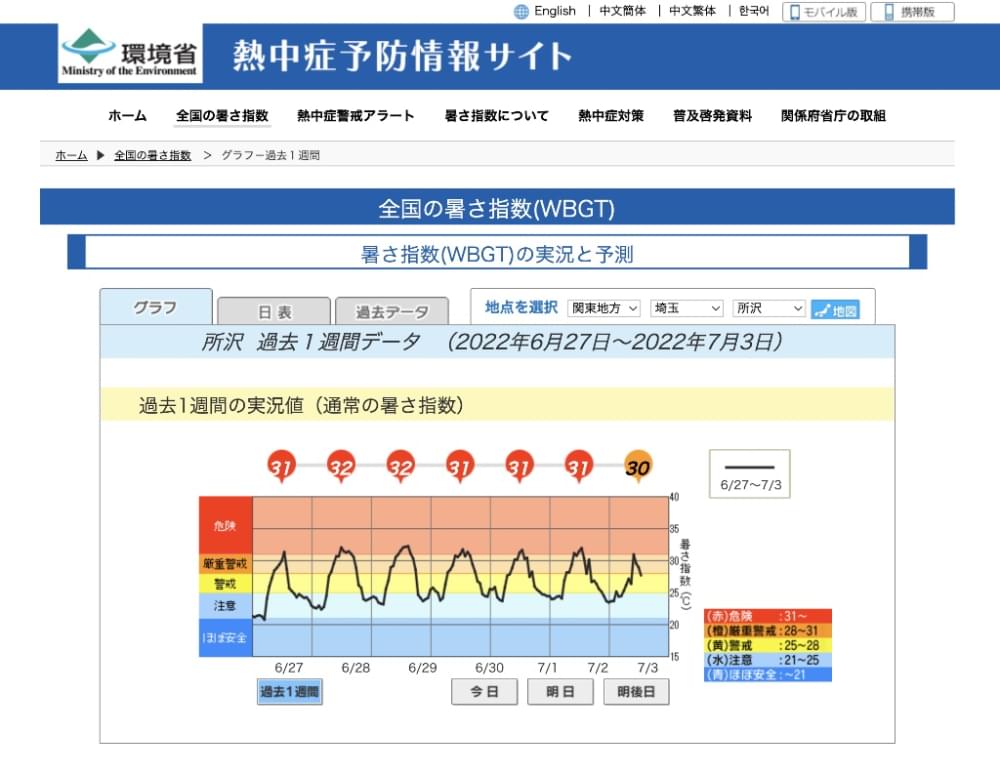Click the red 危険 color band label
This screenshot has width=1000, height=775.
point(225,525)
